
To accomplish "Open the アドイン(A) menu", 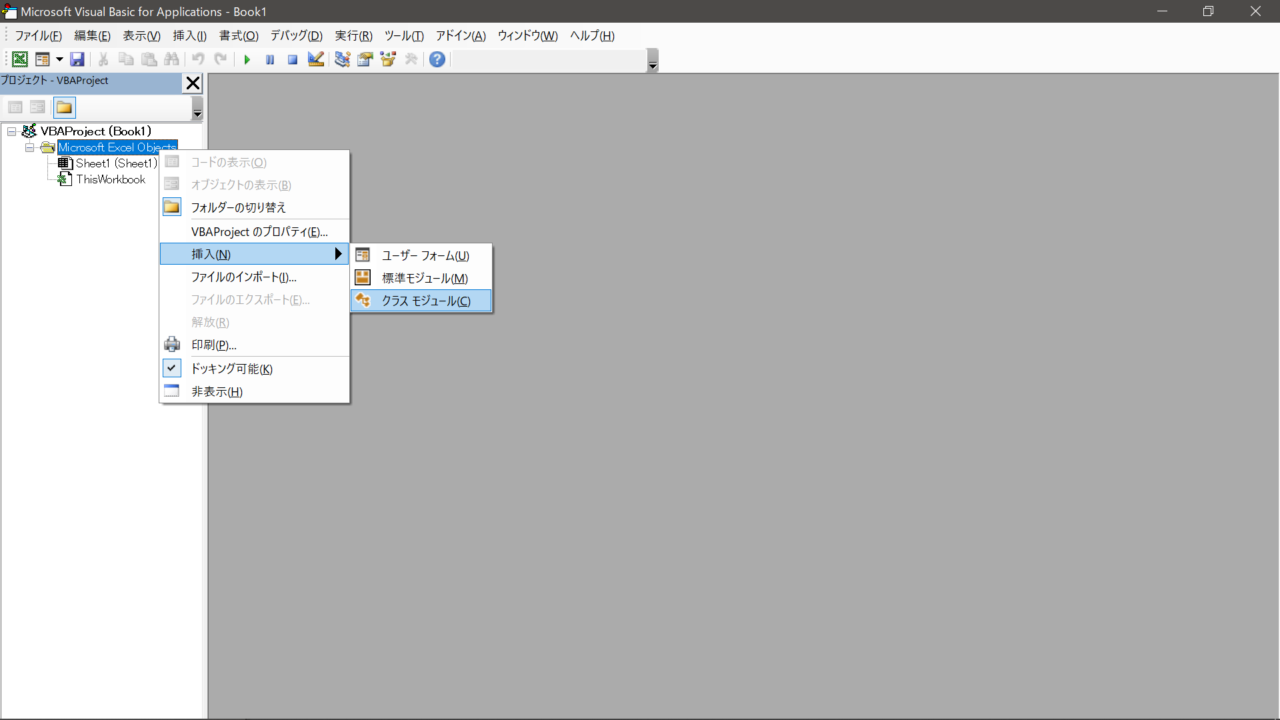I will coord(461,36).
